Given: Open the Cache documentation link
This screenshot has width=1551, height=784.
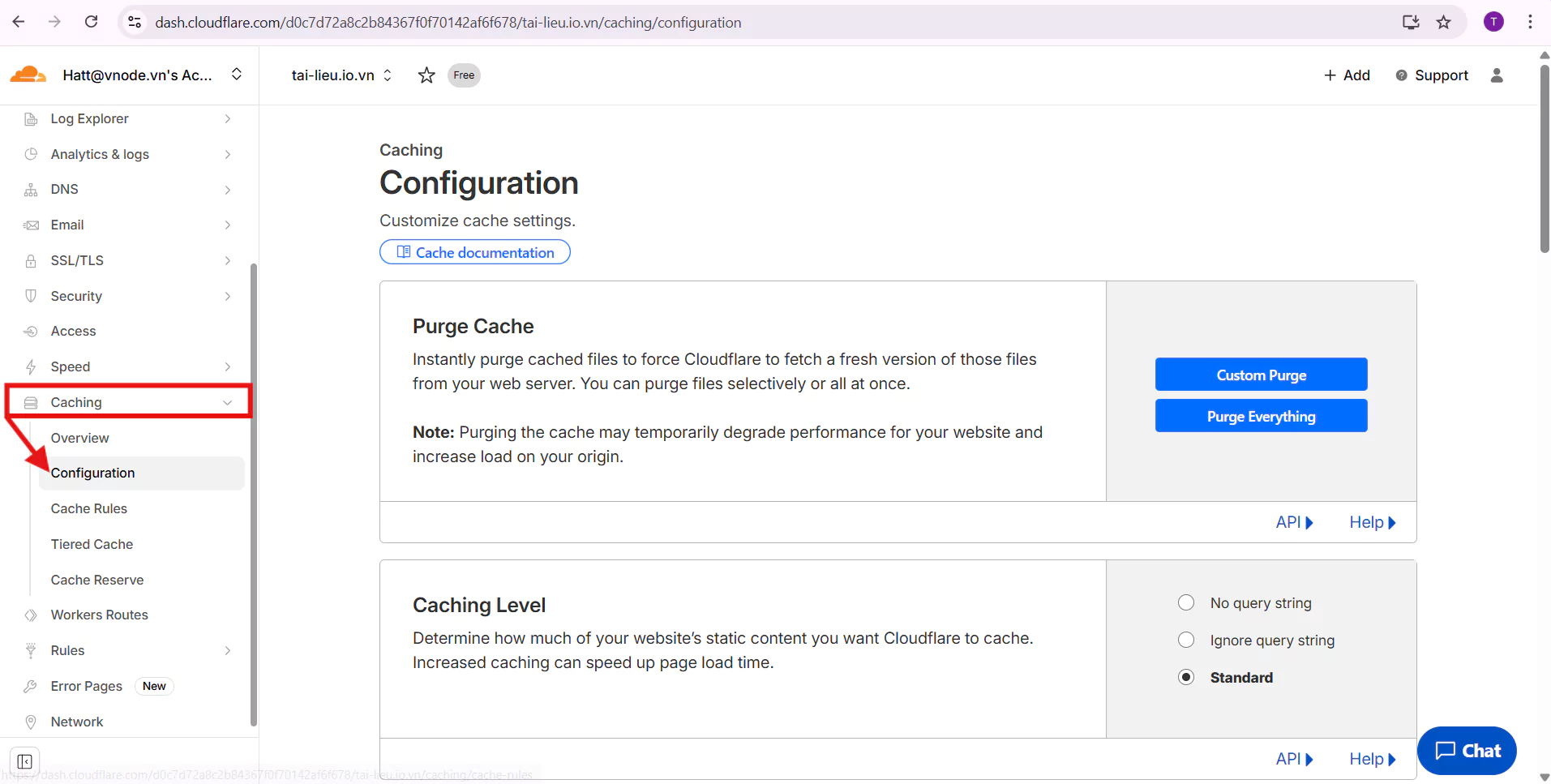Looking at the screenshot, I should pyautogui.click(x=475, y=252).
